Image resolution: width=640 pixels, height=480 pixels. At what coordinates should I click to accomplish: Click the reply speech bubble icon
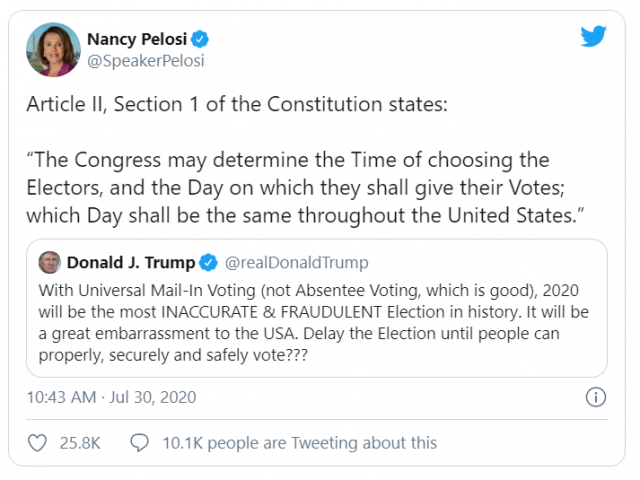141,442
